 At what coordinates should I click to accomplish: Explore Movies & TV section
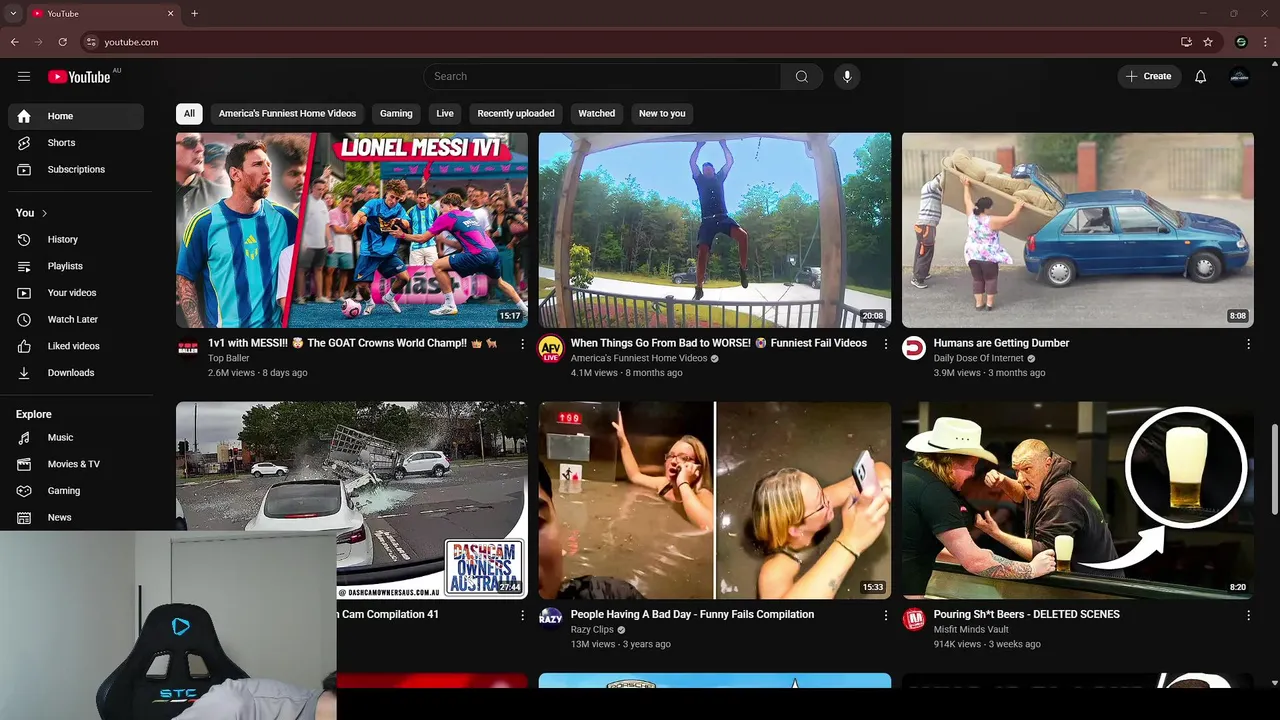(76, 464)
